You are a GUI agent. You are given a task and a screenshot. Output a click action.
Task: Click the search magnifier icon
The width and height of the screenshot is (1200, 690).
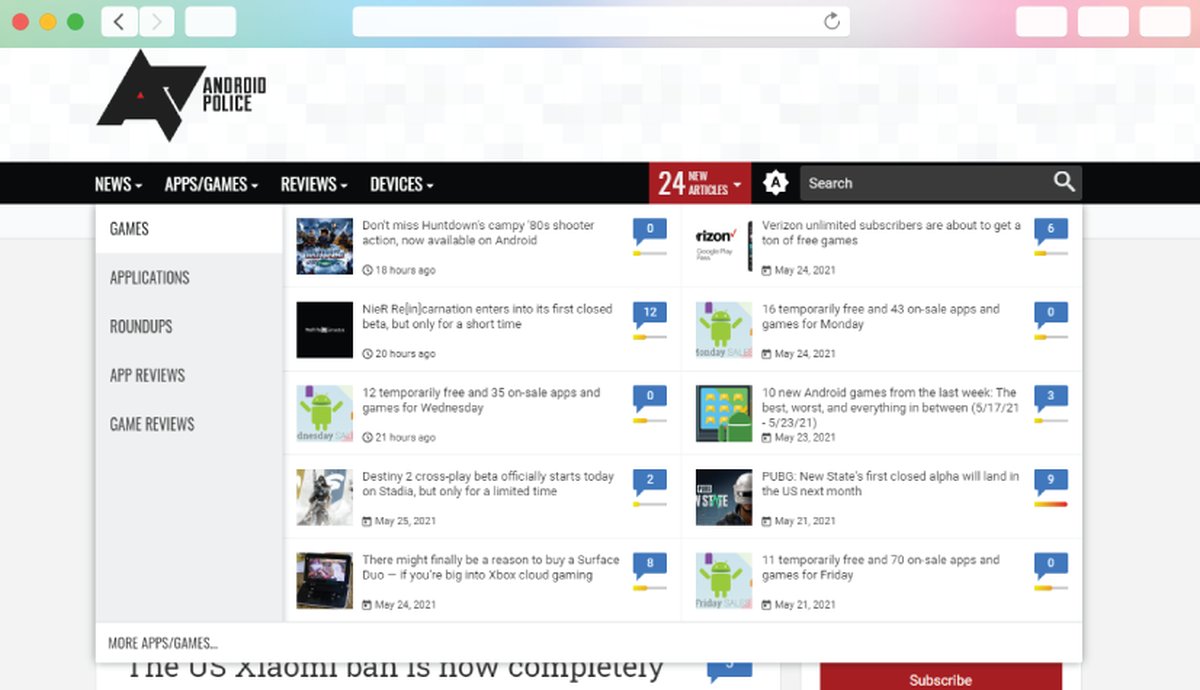tap(1064, 182)
